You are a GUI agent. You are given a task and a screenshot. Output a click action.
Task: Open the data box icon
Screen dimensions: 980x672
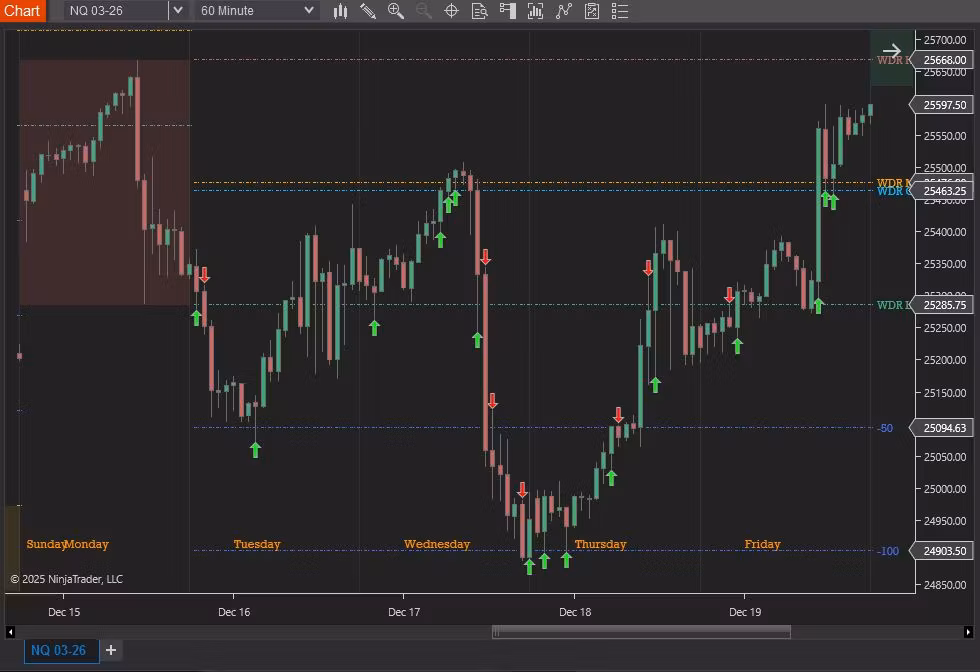[479, 11]
